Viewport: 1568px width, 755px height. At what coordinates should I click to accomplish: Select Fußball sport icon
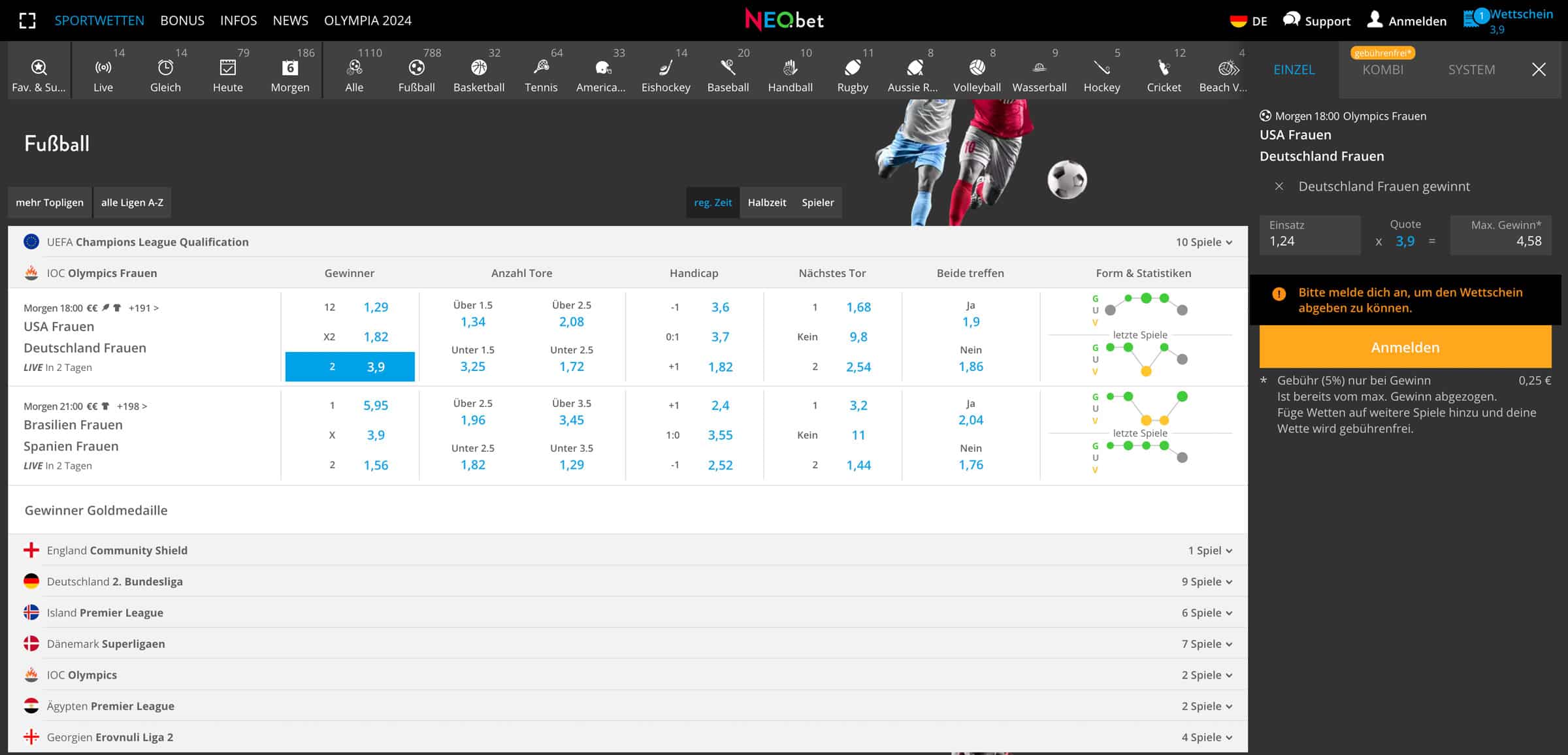click(x=416, y=67)
